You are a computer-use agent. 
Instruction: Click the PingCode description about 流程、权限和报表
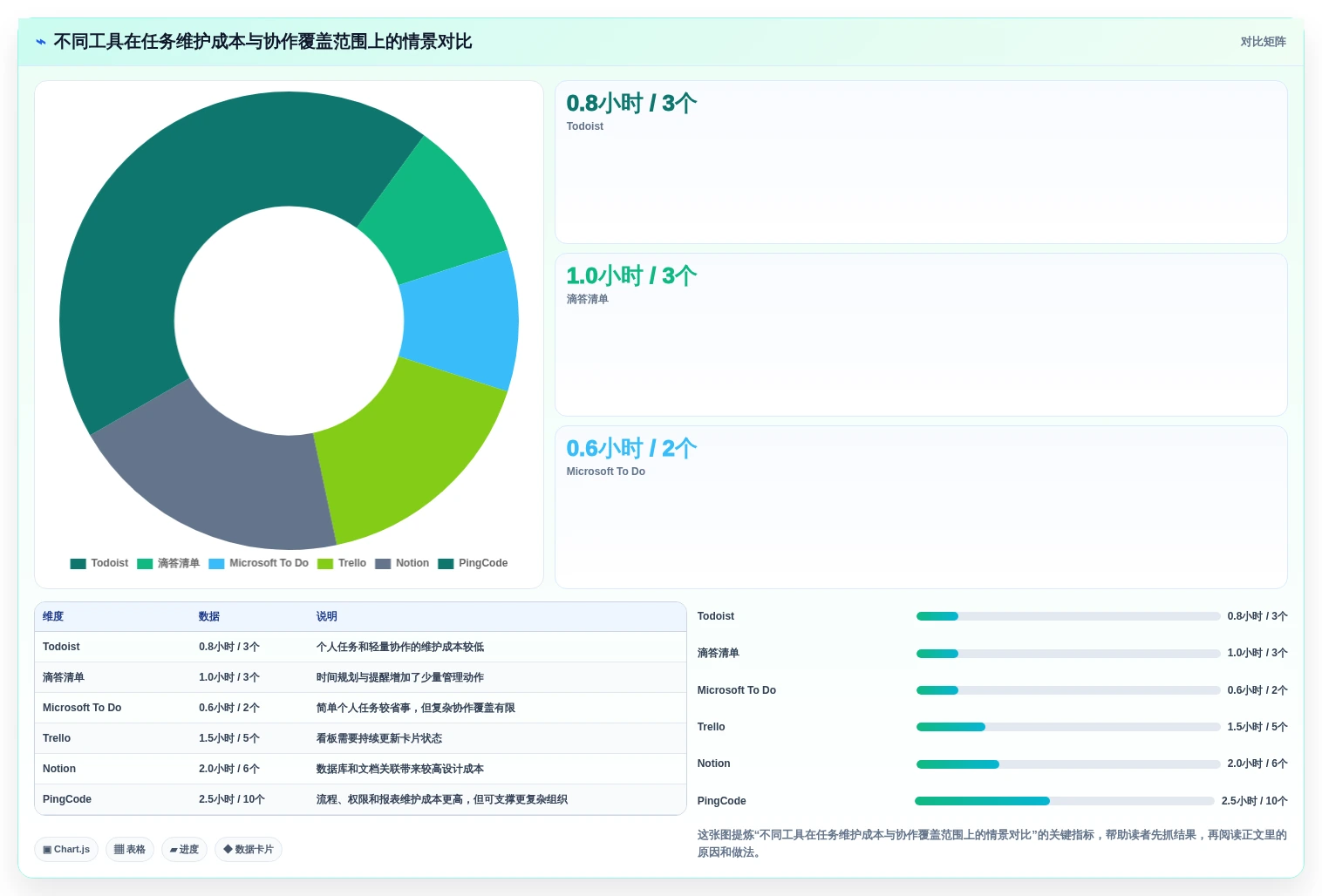click(x=442, y=799)
